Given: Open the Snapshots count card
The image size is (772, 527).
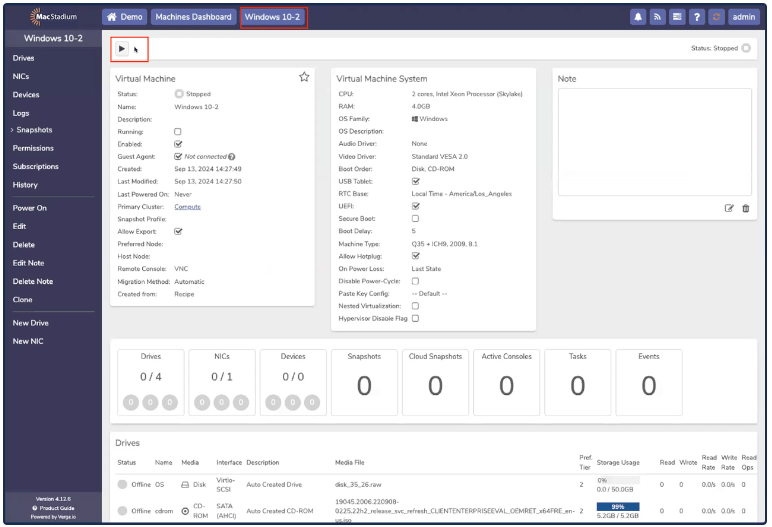Looking at the screenshot, I should pyautogui.click(x=364, y=382).
